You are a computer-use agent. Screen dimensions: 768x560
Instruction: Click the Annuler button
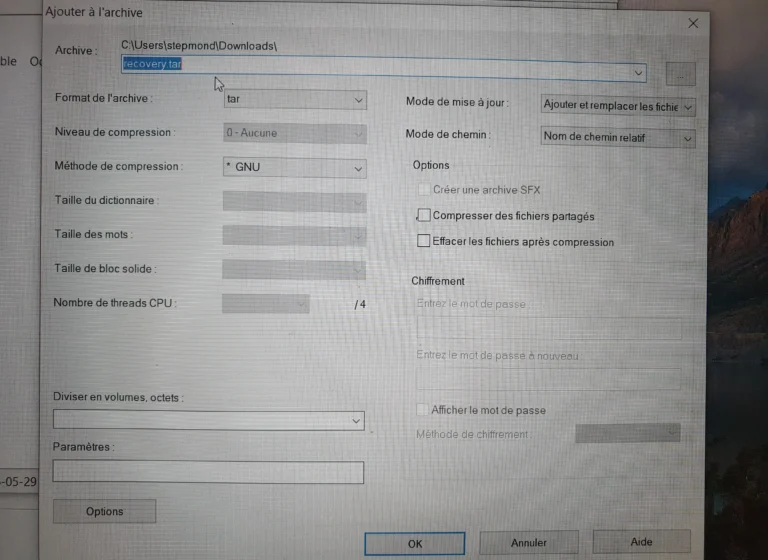tap(528, 542)
